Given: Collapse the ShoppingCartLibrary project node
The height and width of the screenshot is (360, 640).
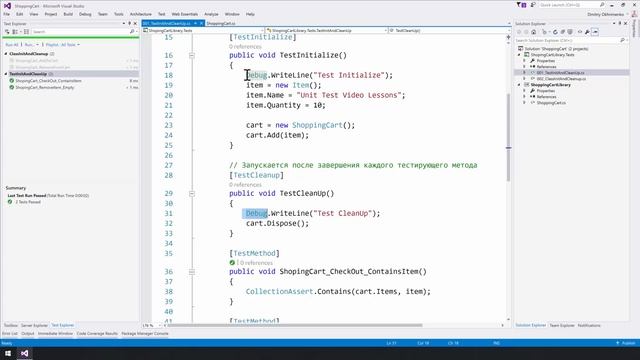Looking at the screenshot, I should click(519, 85).
